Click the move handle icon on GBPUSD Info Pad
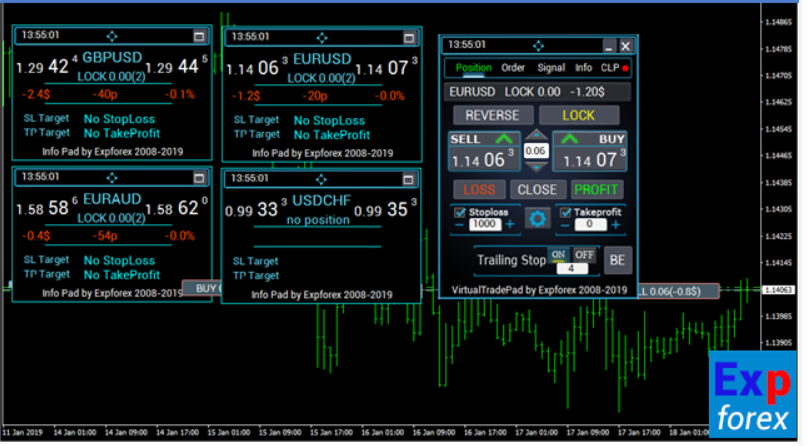 112,36
